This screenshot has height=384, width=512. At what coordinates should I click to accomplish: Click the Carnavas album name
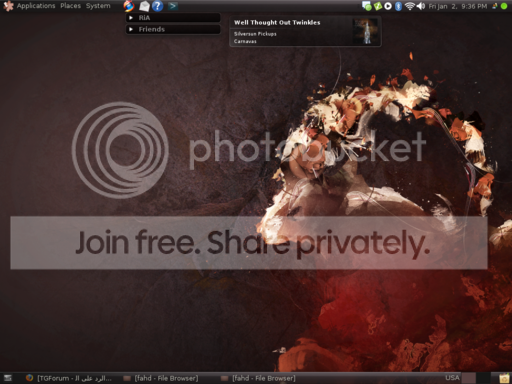point(245,41)
